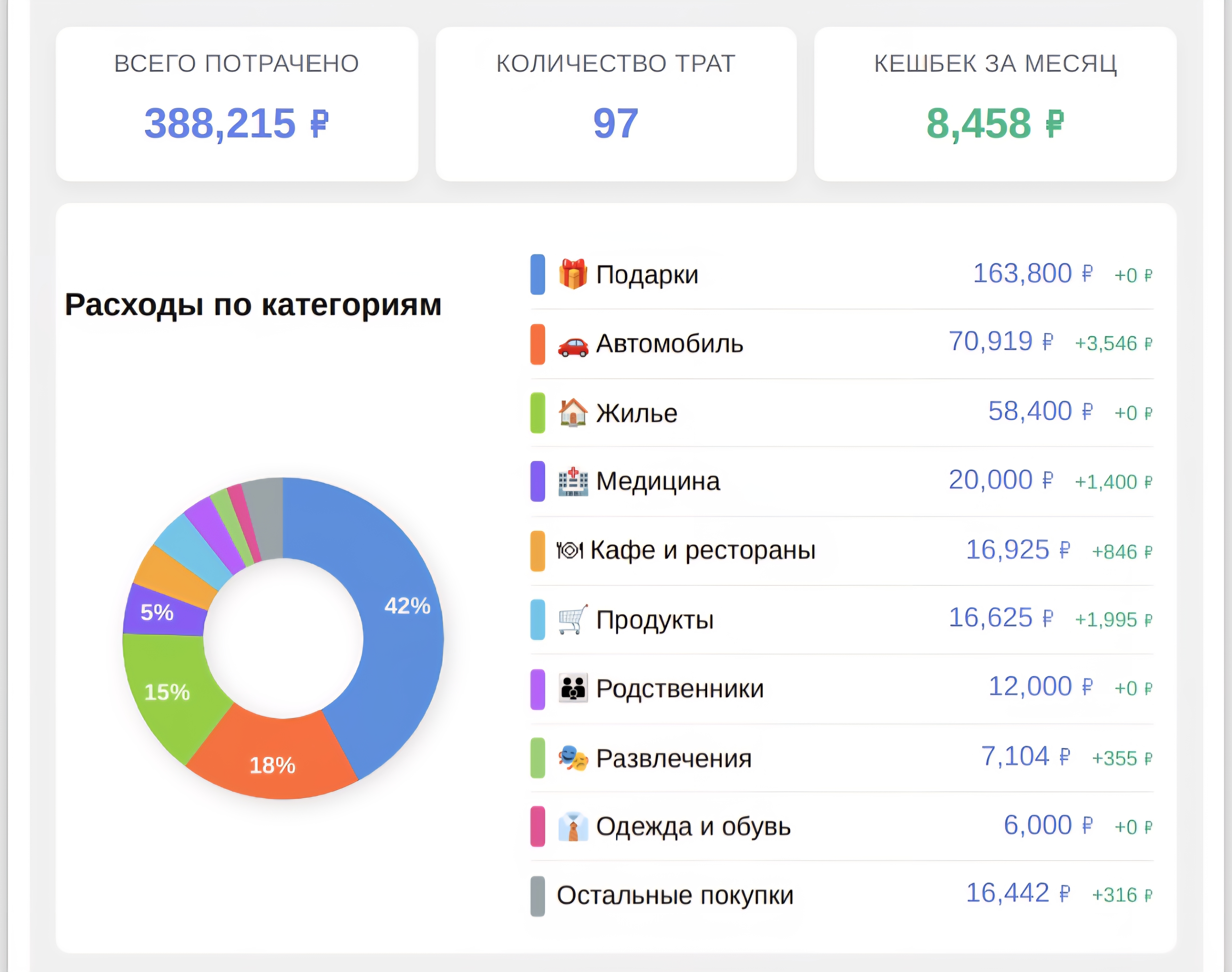Select the Развлечения category label
This screenshot has height=972, width=1232.
pos(674,759)
